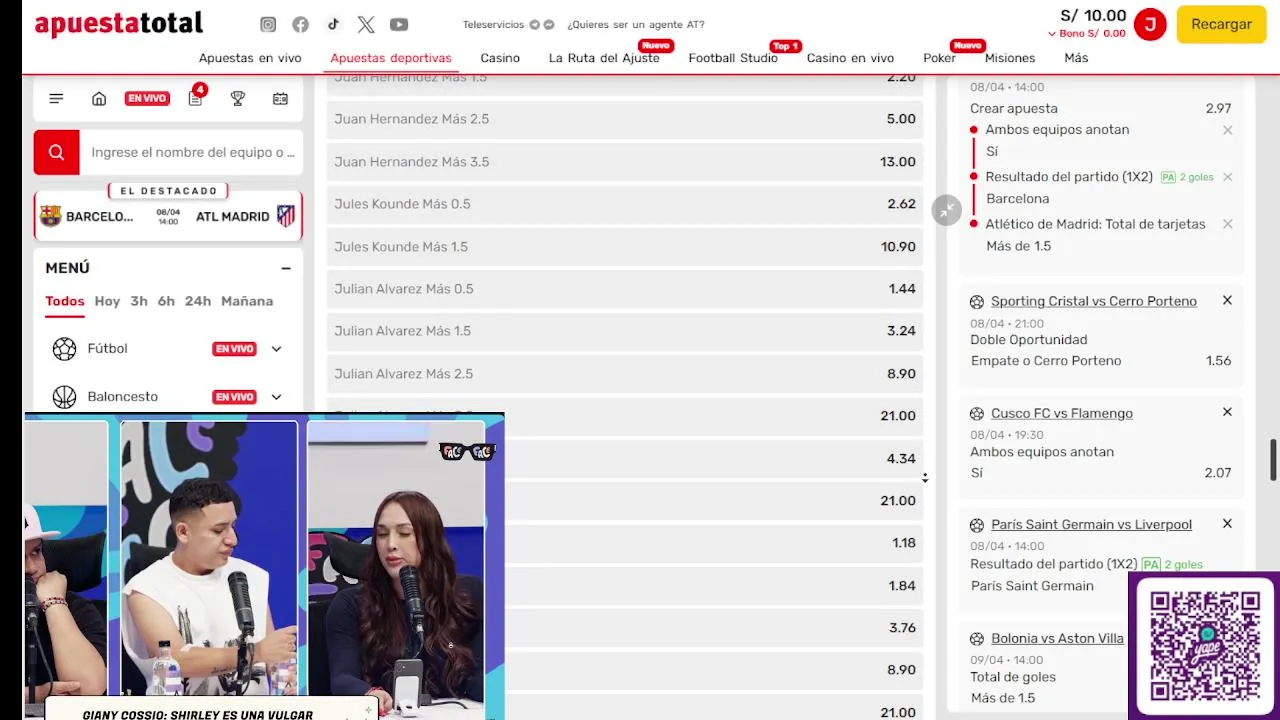Click the Fútbol soccer ball icon
1280x720 pixels.
point(64,348)
